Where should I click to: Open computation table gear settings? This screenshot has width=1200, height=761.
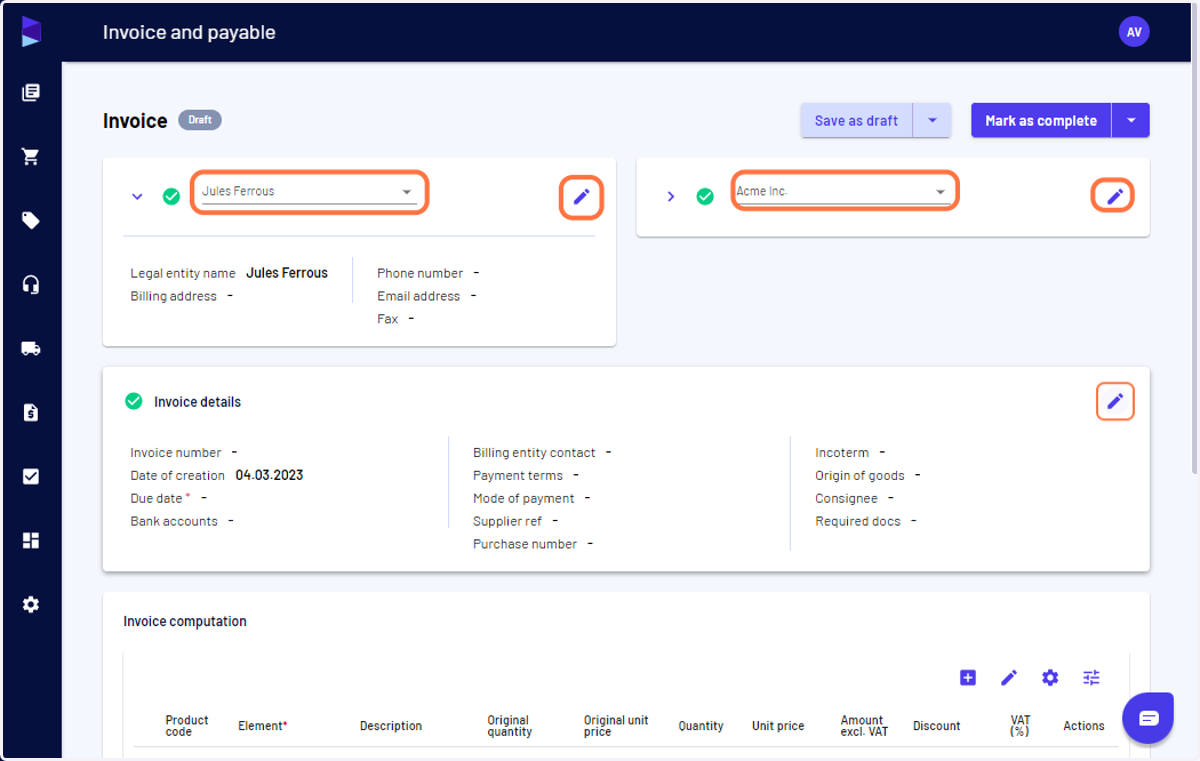click(x=1050, y=678)
